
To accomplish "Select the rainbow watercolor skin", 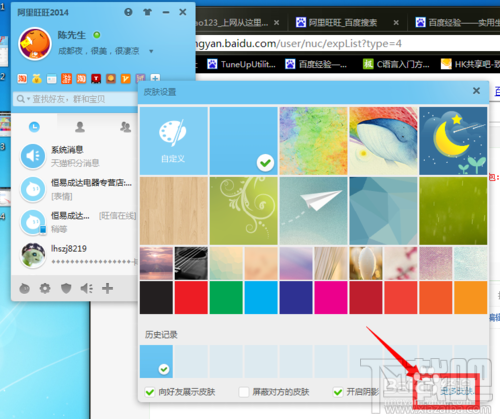I will 313,141.
